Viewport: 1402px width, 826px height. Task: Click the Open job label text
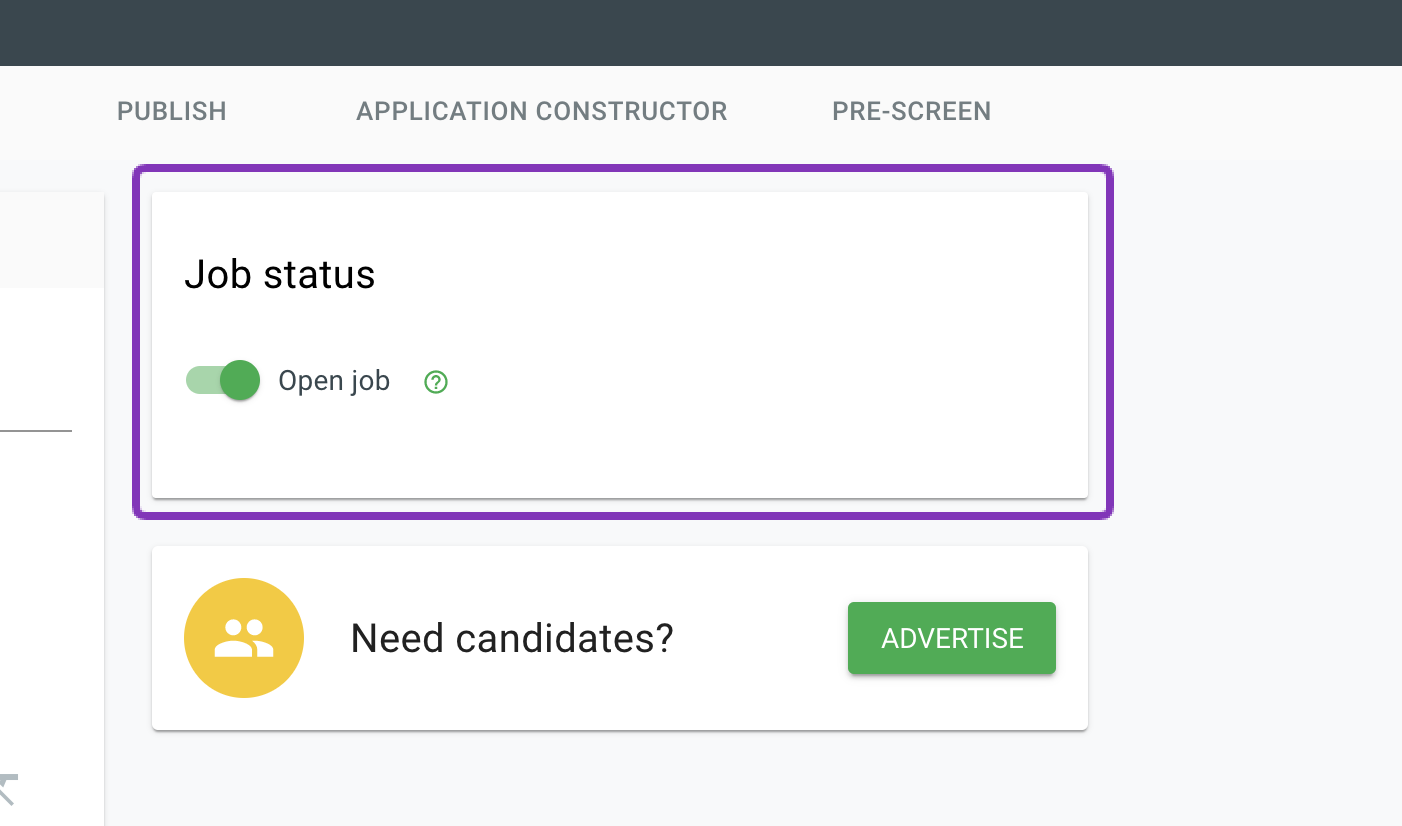pos(334,381)
